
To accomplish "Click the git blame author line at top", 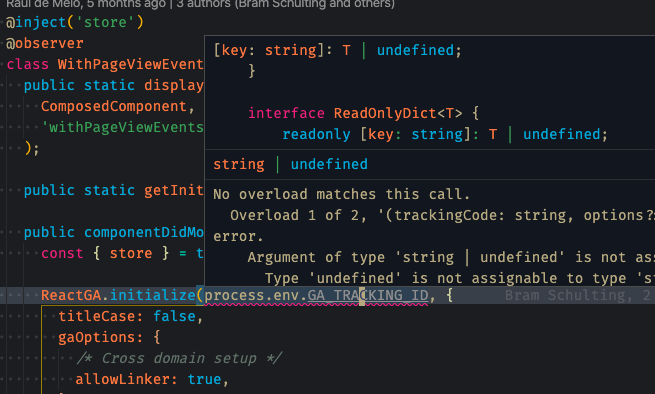I will coord(201,4).
